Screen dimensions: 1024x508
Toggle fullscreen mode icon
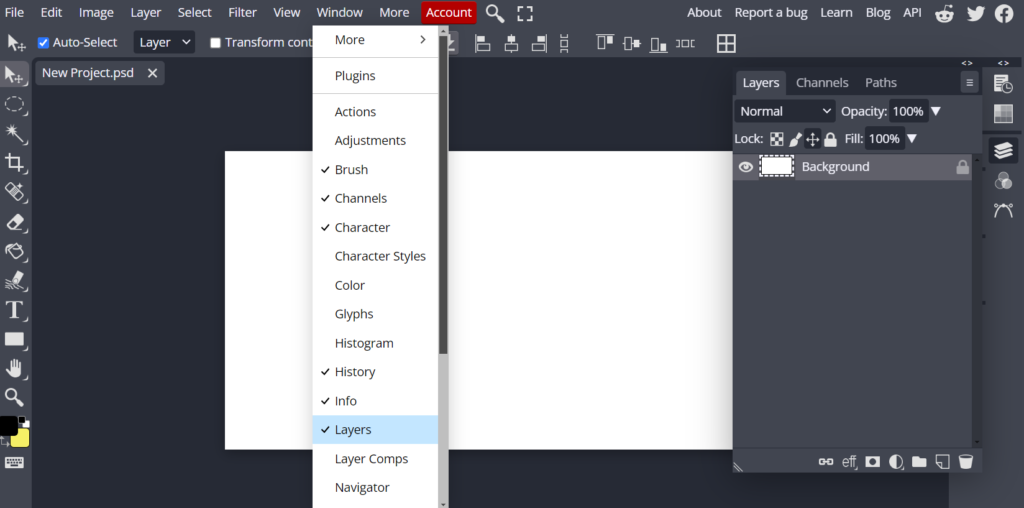[524, 12]
